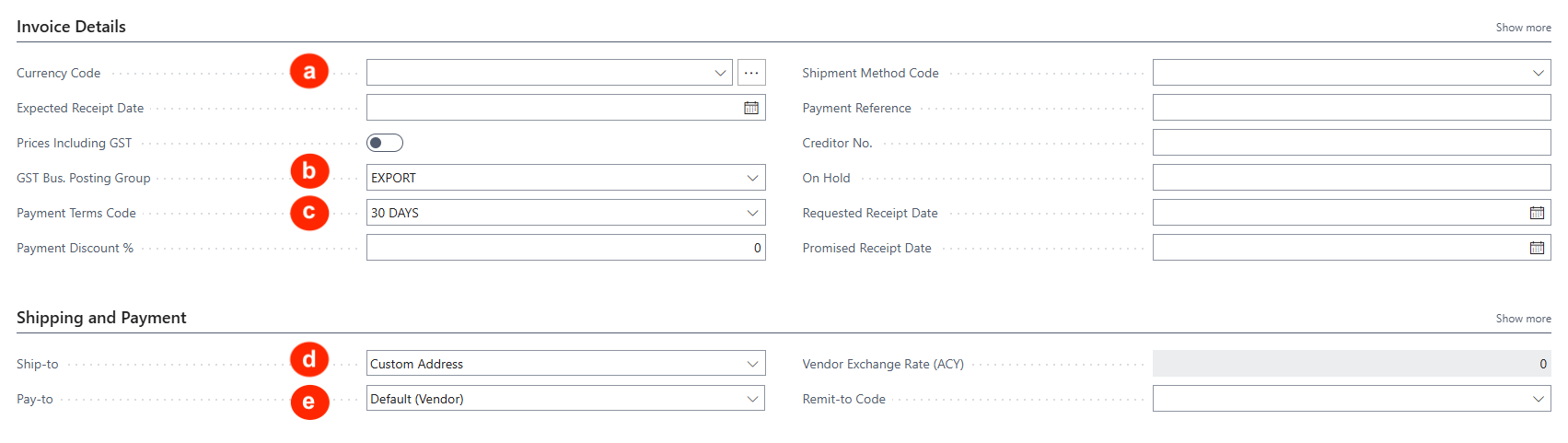Select the On Hold input field
Image resolution: width=1568 pixels, height=443 pixels.
click(x=1351, y=178)
